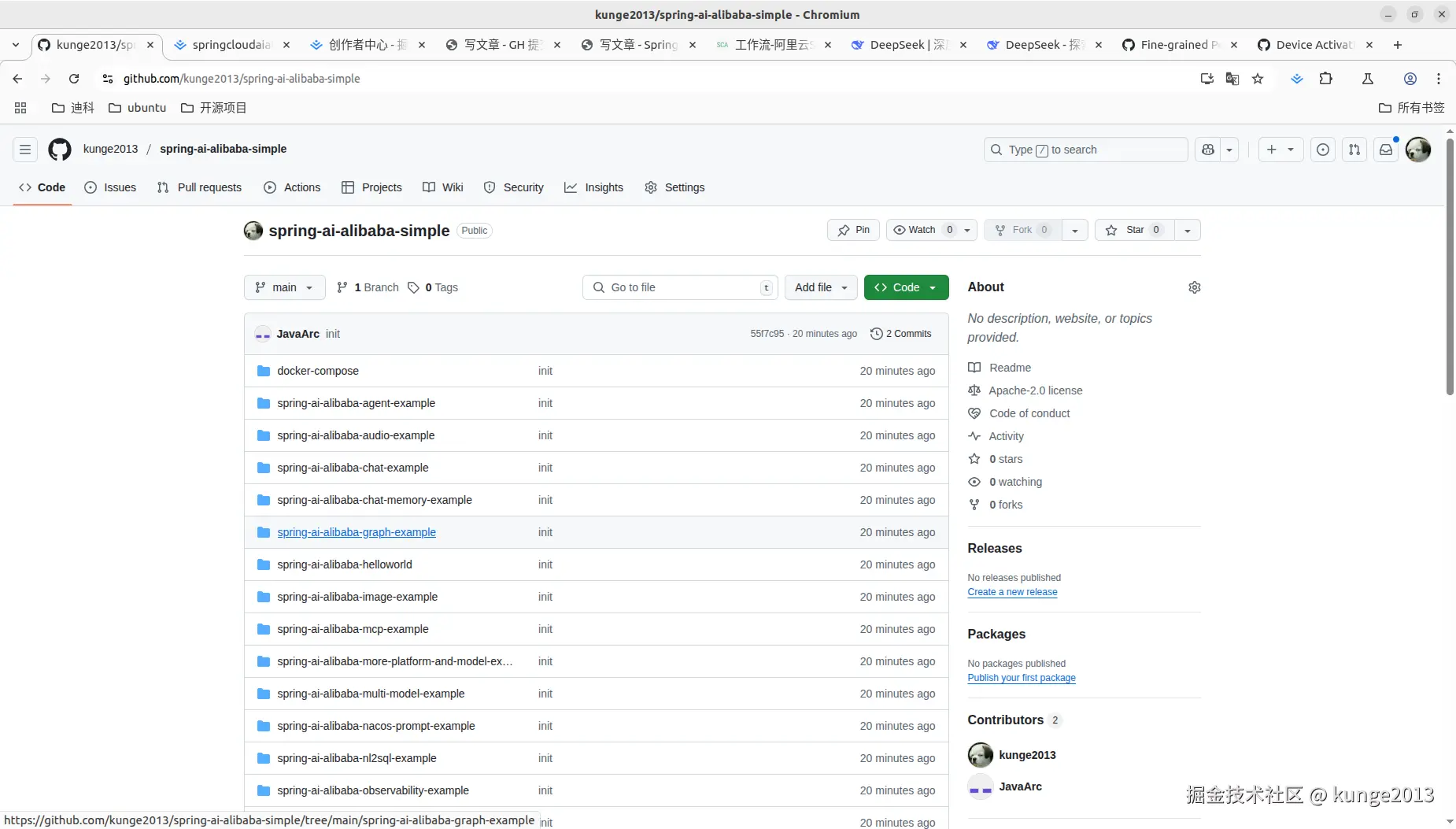Viewport: 1456px width, 829px height.
Task: Click Publish your first package link
Action: 1022,678
